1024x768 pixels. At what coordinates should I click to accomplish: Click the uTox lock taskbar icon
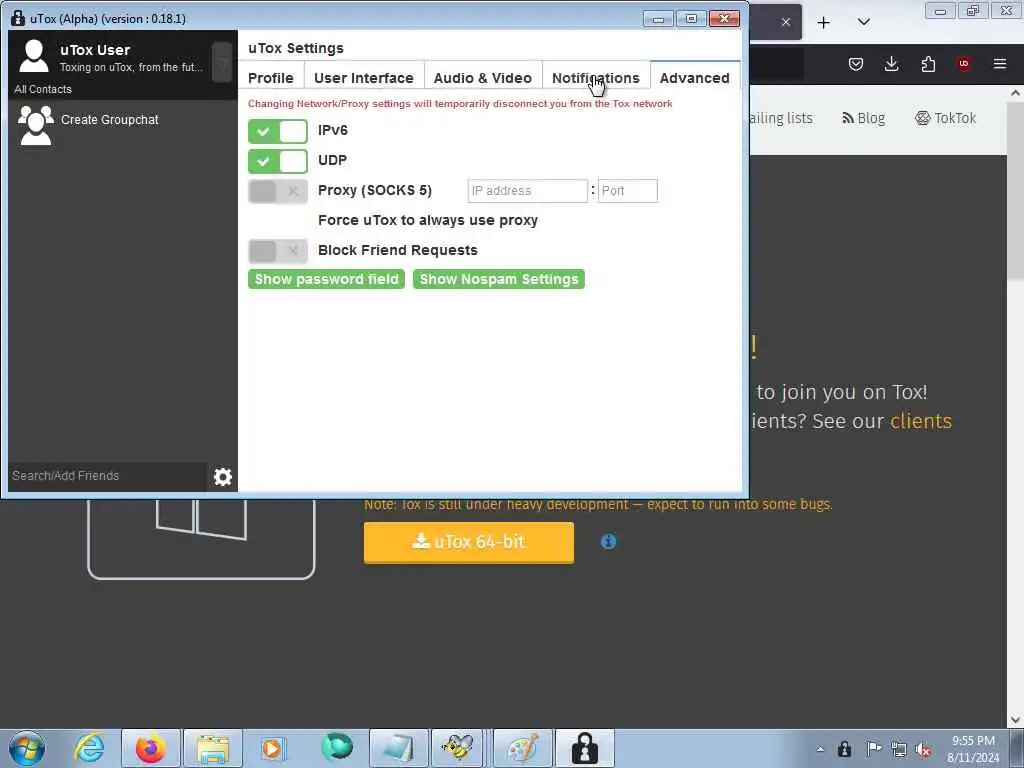click(584, 748)
